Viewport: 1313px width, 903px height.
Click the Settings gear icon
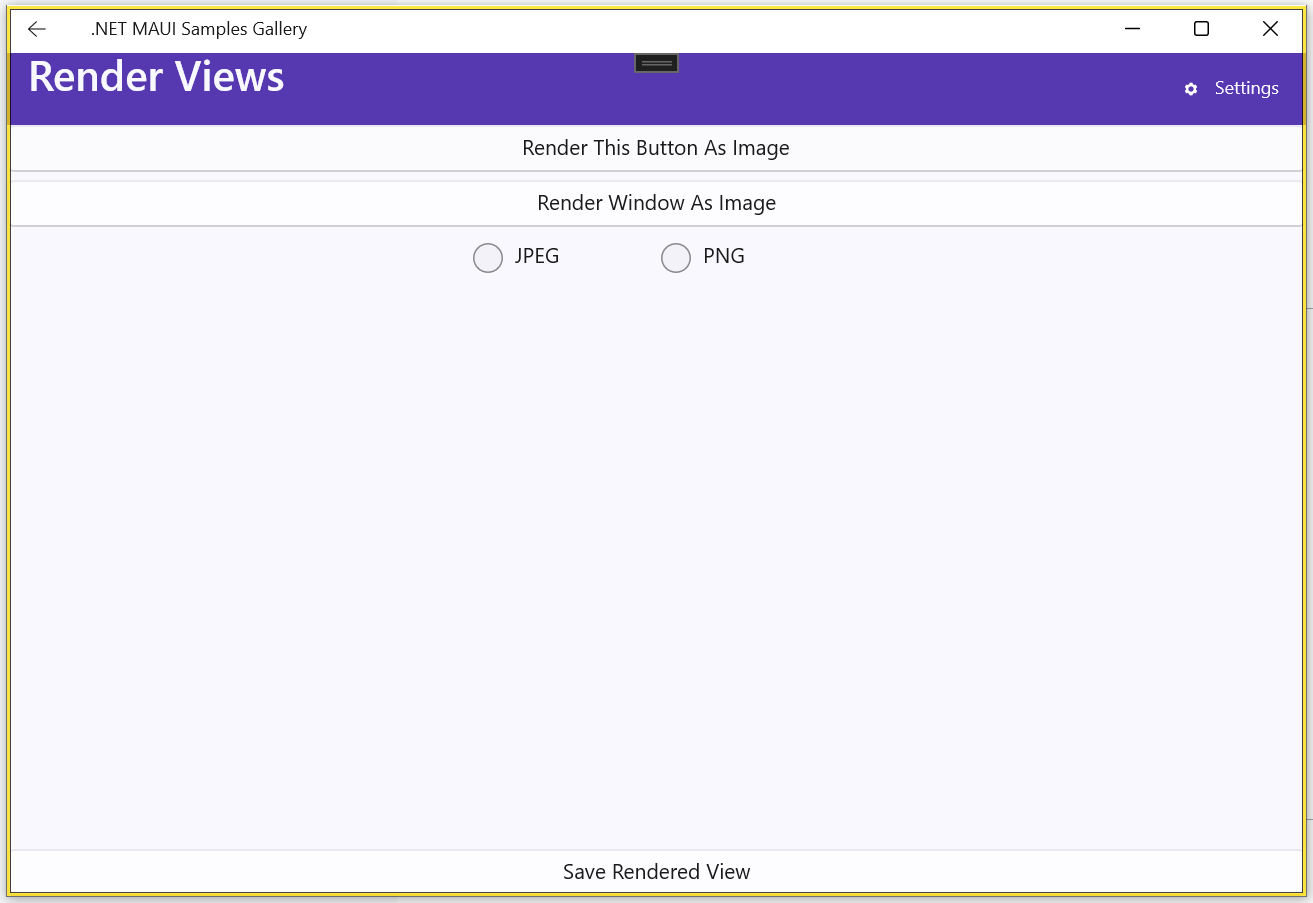pyautogui.click(x=1190, y=89)
